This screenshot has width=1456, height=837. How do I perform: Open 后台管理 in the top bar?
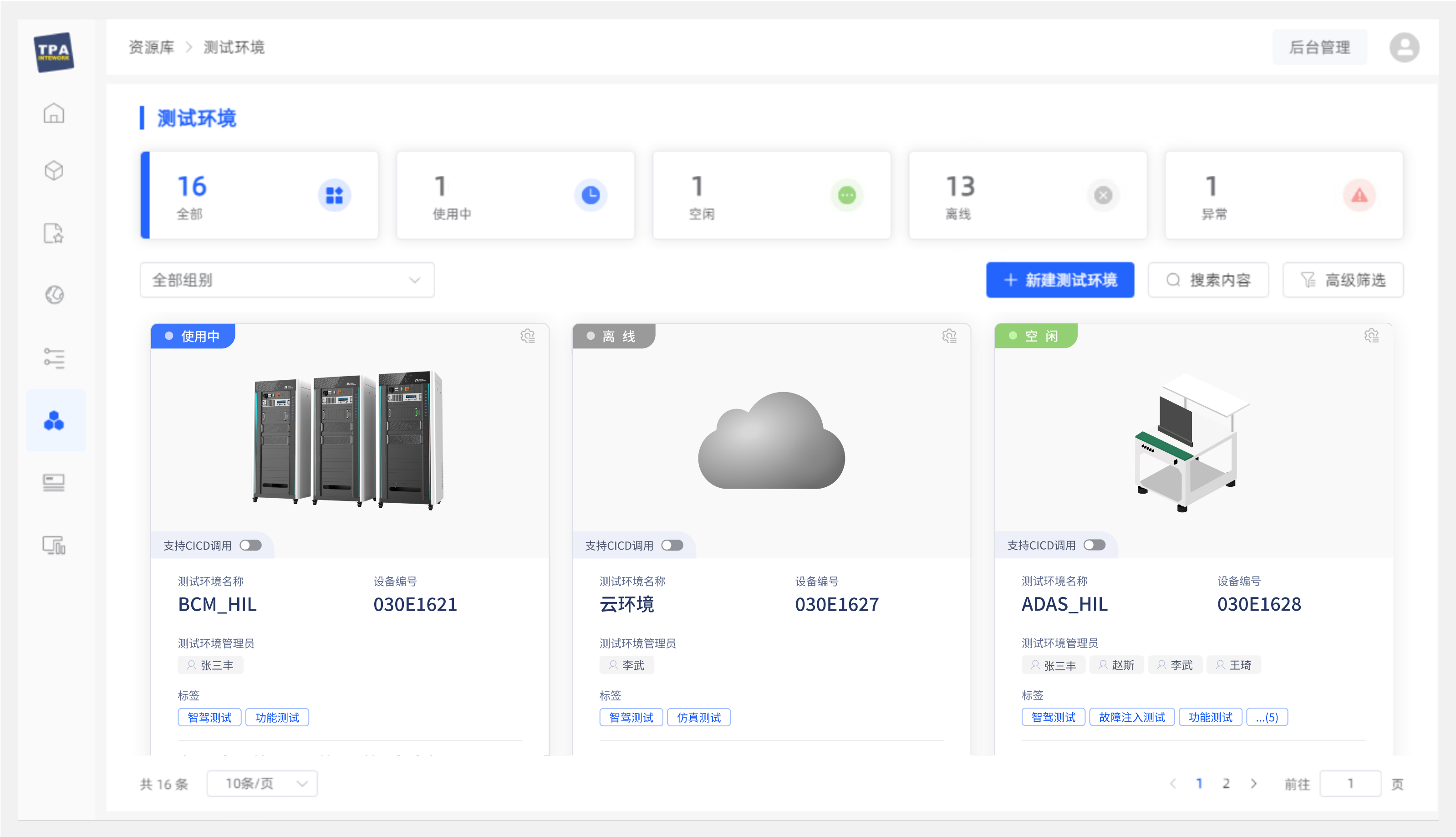(1320, 47)
